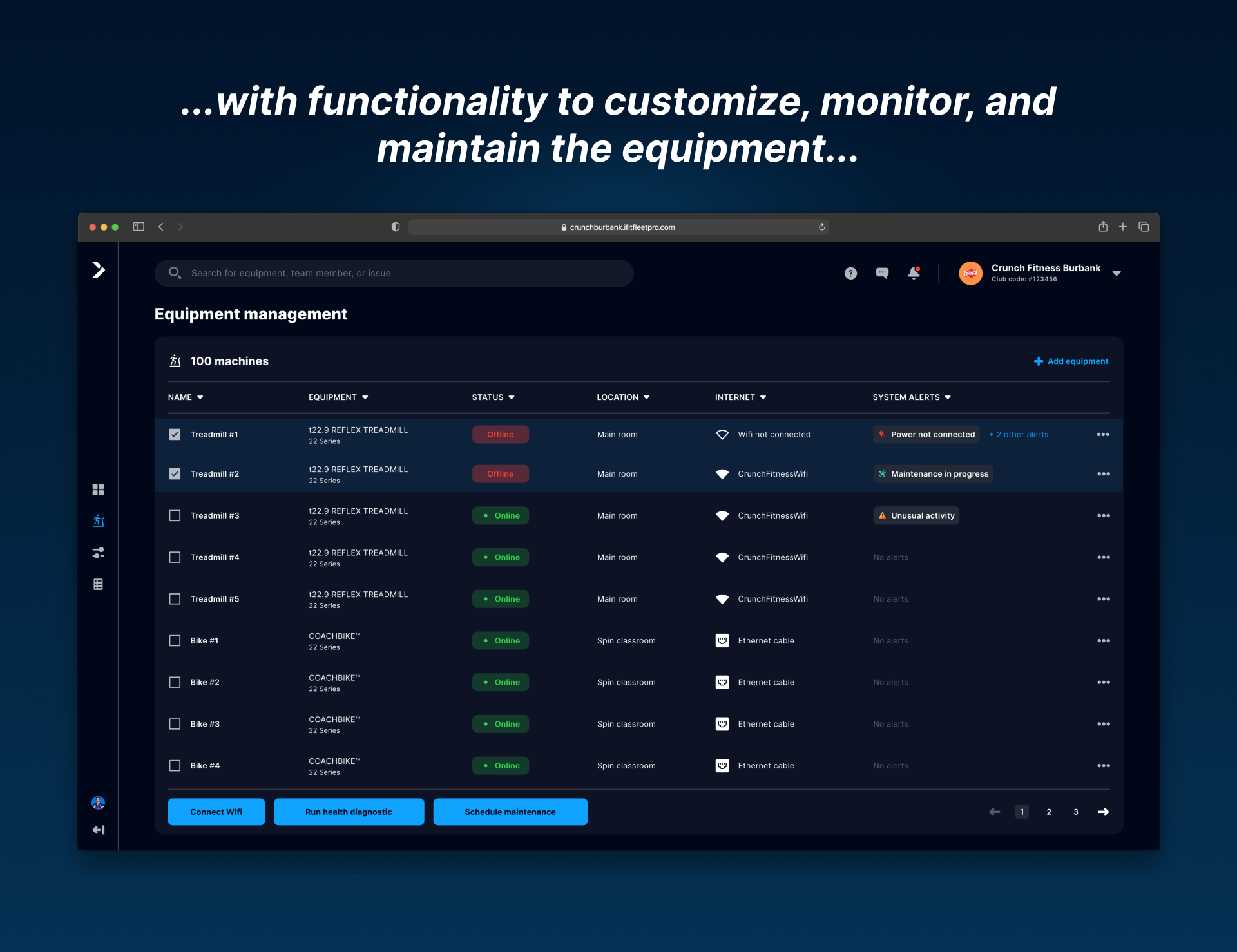Check the Treadmill #4 checkbox
This screenshot has height=952, width=1237.
(x=175, y=557)
